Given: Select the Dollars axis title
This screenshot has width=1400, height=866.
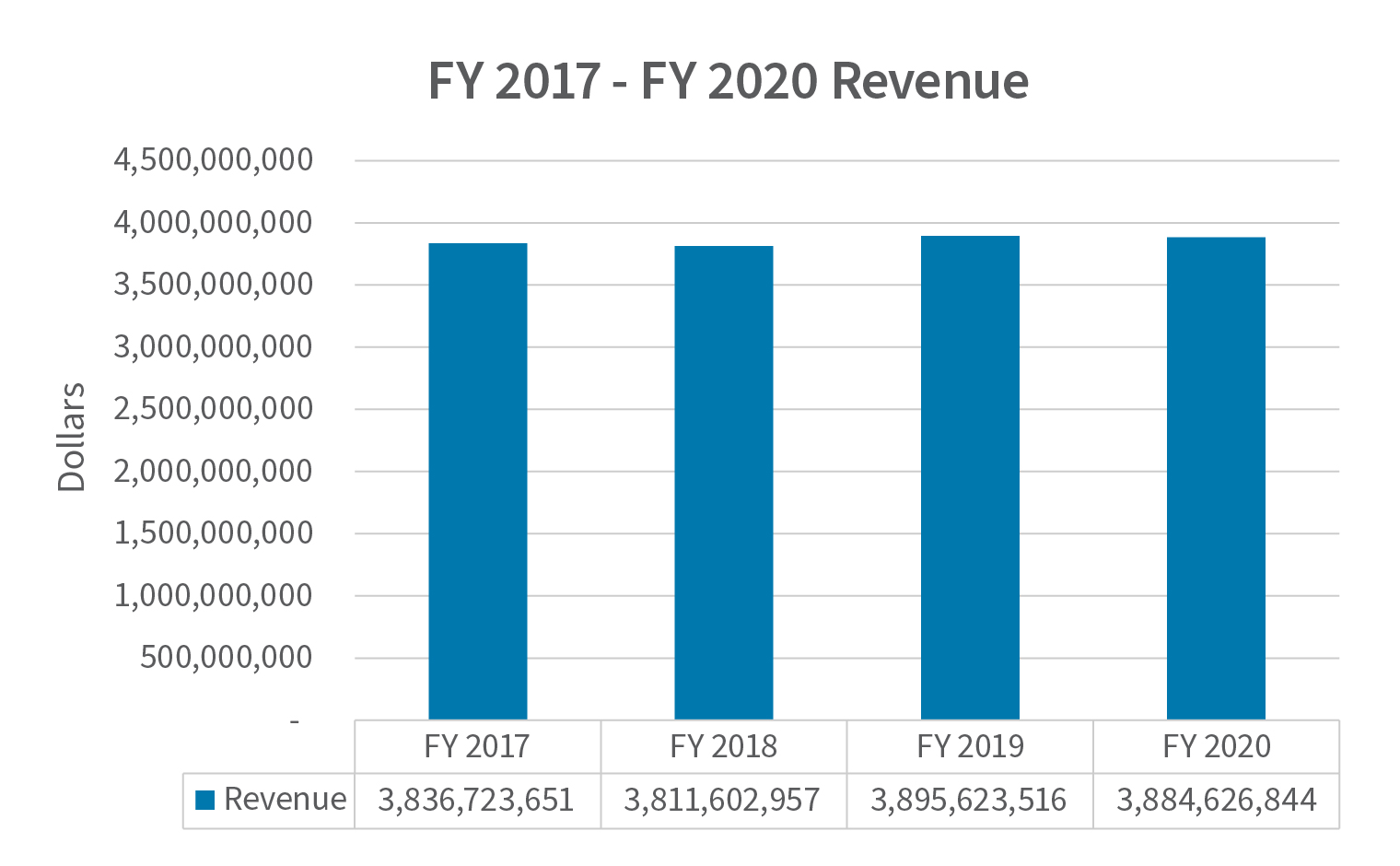Looking at the screenshot, I should point(72,438).
